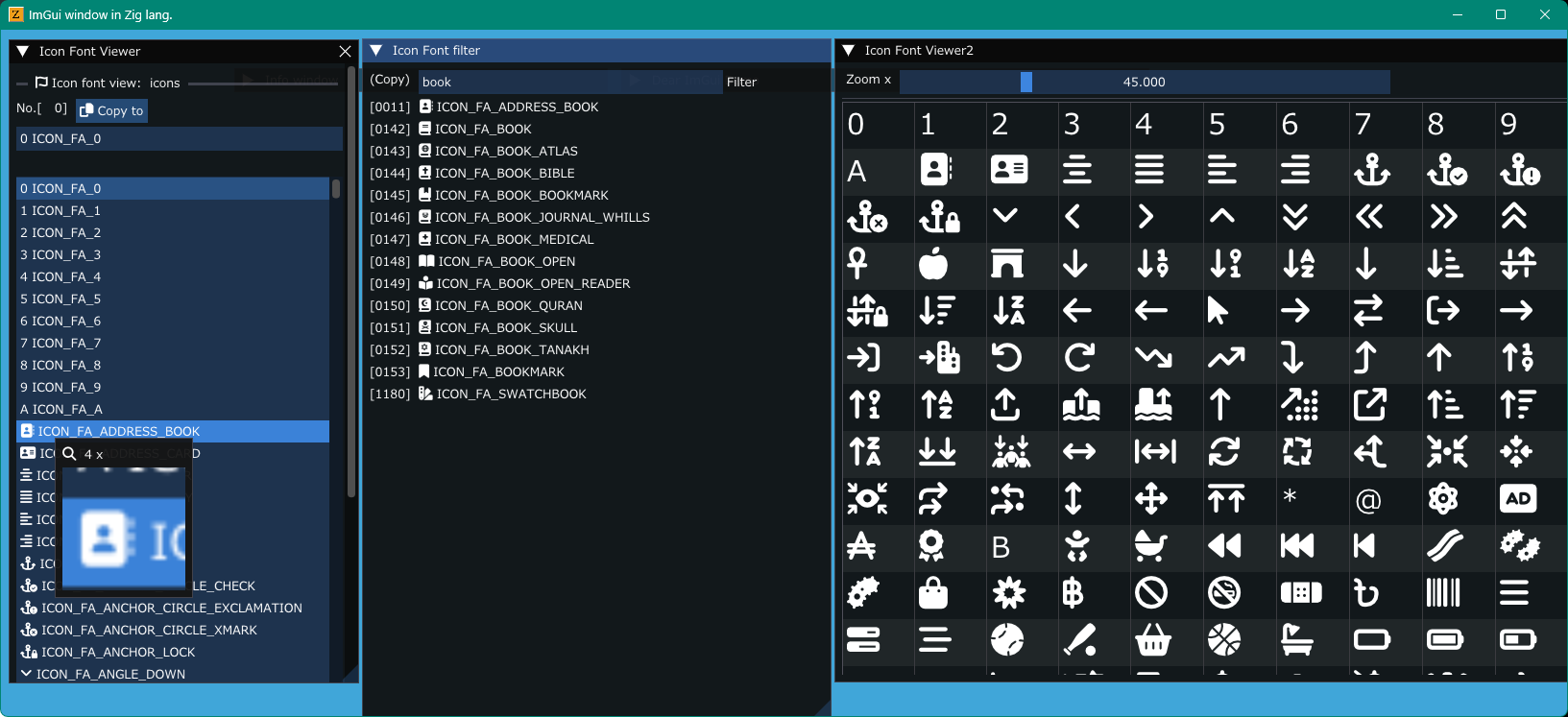
Task: Collapse the Icon Font filter window
Action: 376,50
